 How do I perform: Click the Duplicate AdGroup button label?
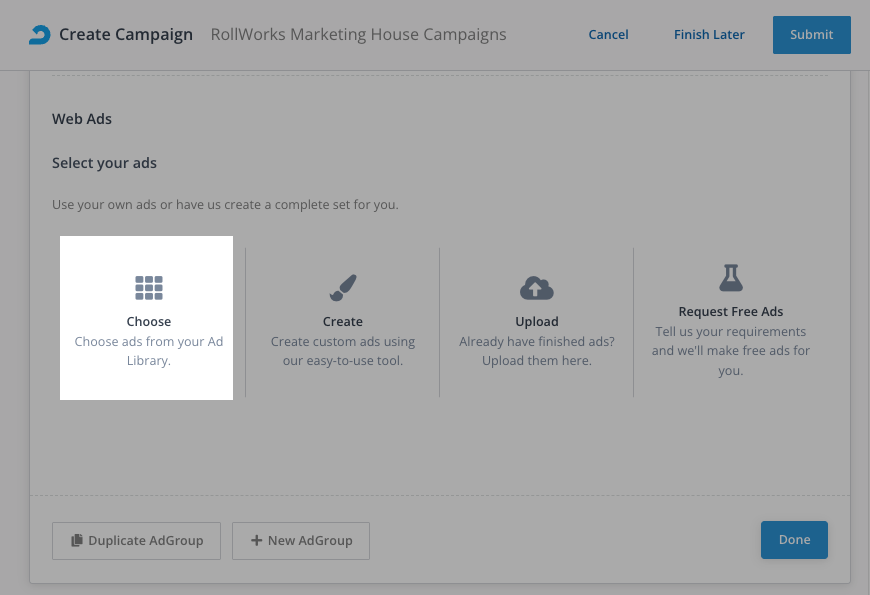click(x=146, y=541)
